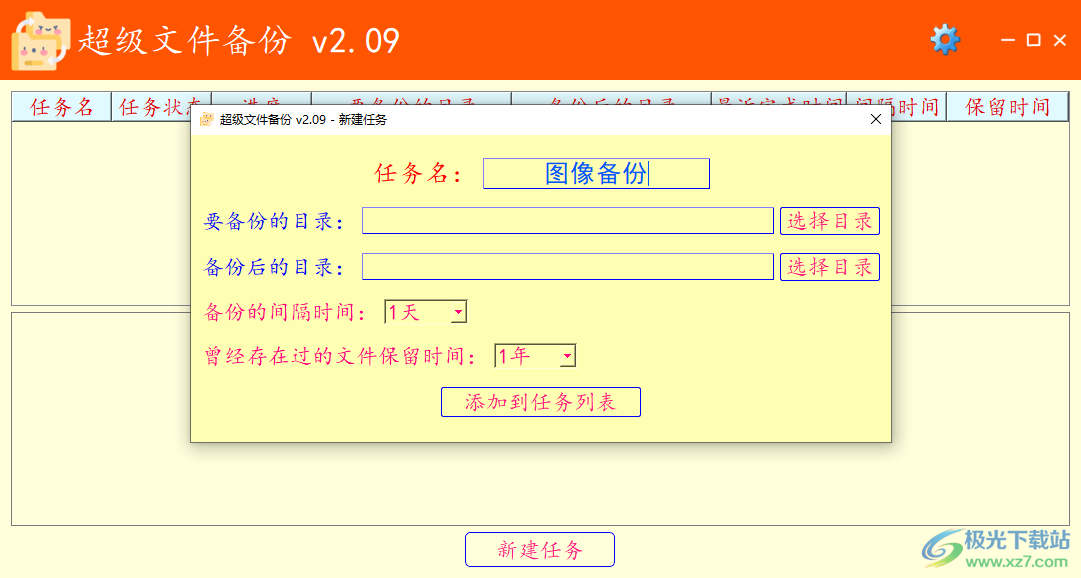
Task: Click the small folder icon on the dialog titlebar
Action: 206,118
